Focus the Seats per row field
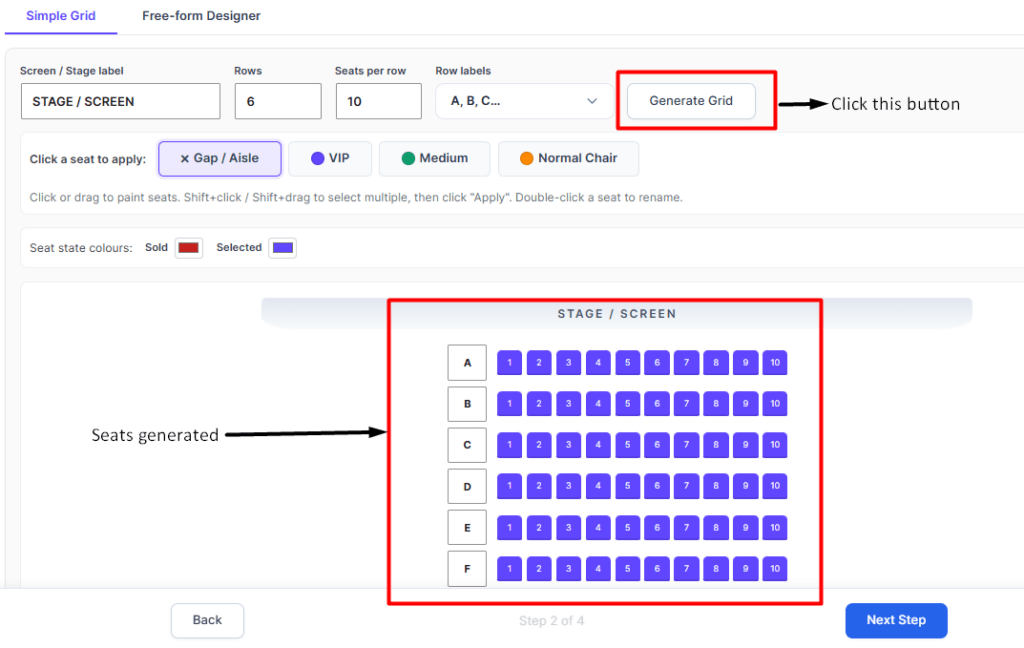Image resolution: width=1024 pixels, height=648 pixels. (x=379, y=101)
